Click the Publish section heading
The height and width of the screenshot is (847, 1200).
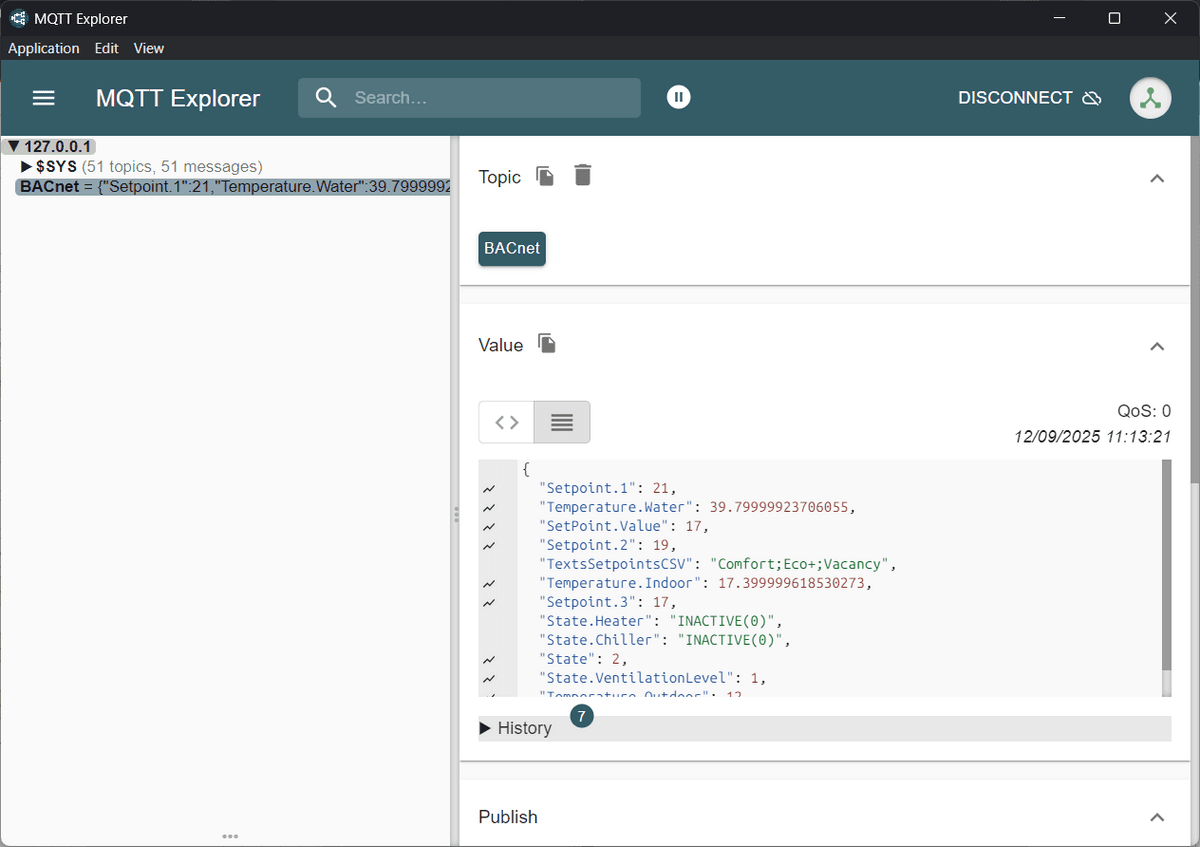[x=508, y=817]
